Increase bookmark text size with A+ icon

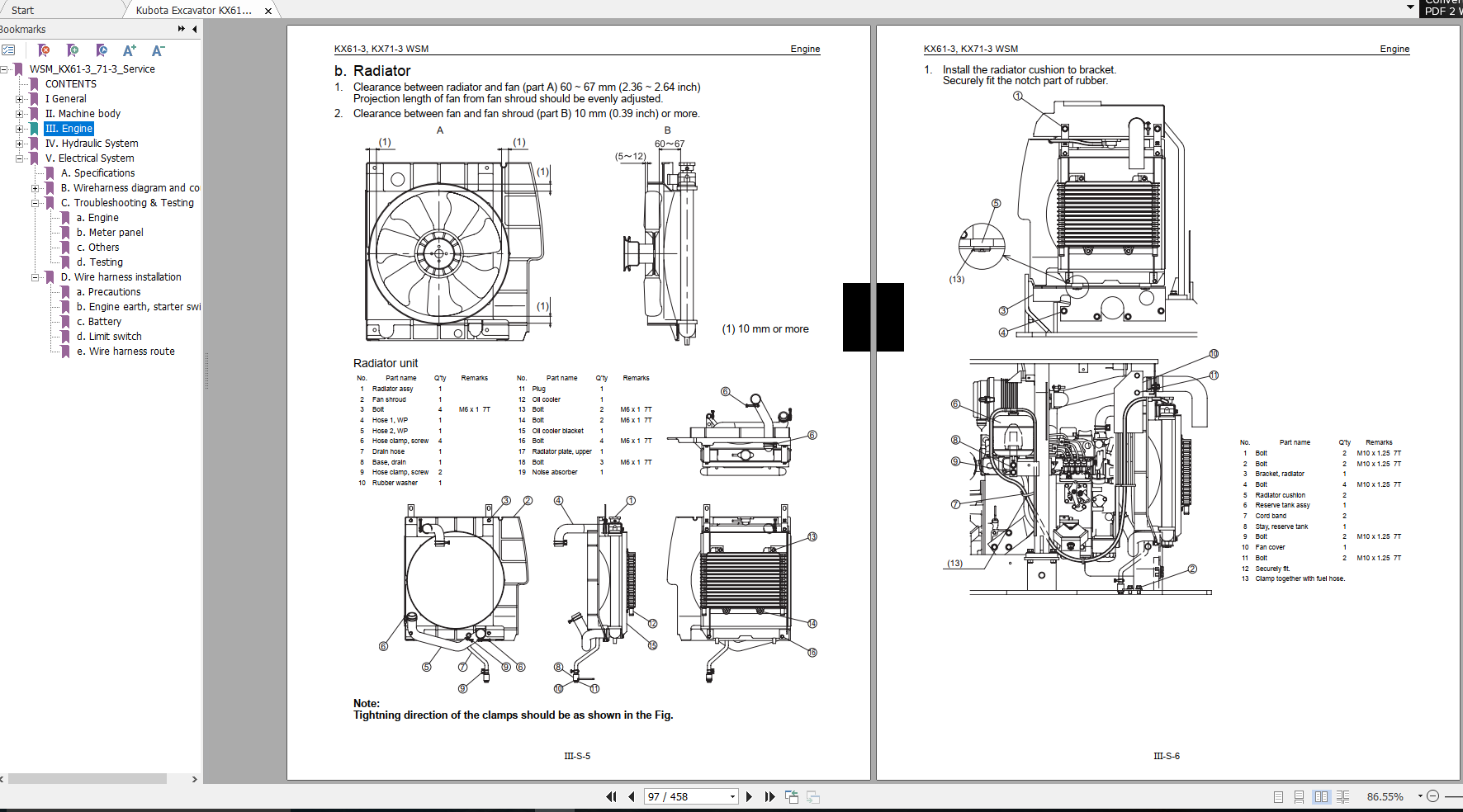129,50
